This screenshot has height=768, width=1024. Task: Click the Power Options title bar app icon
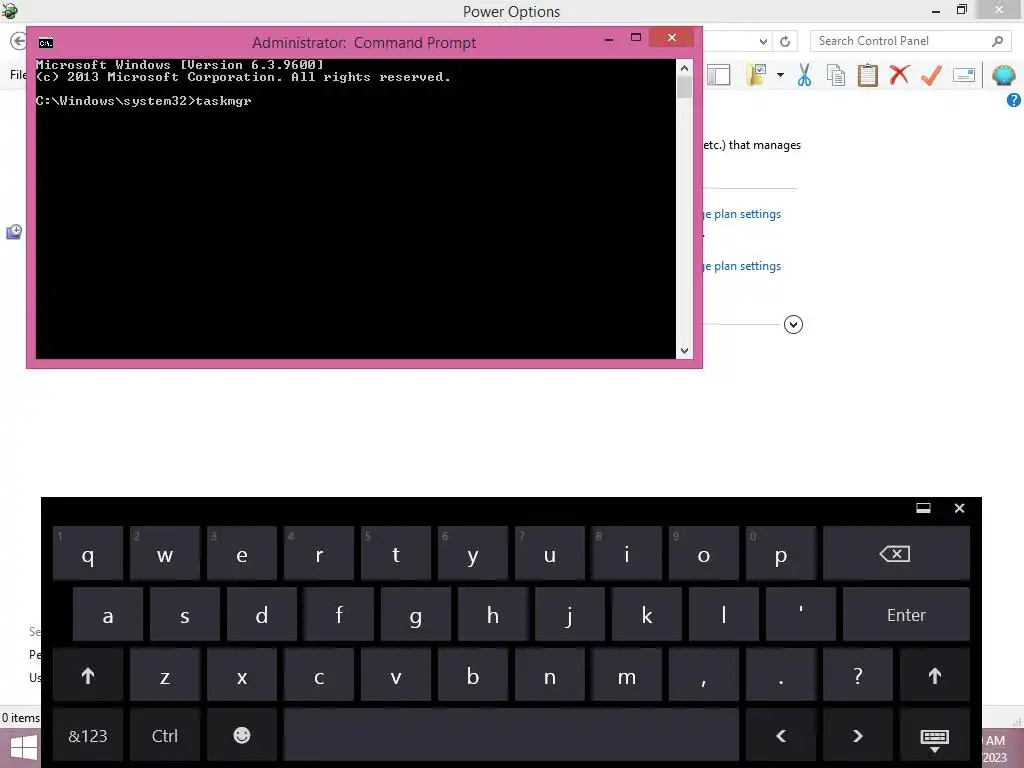point(10,10)
